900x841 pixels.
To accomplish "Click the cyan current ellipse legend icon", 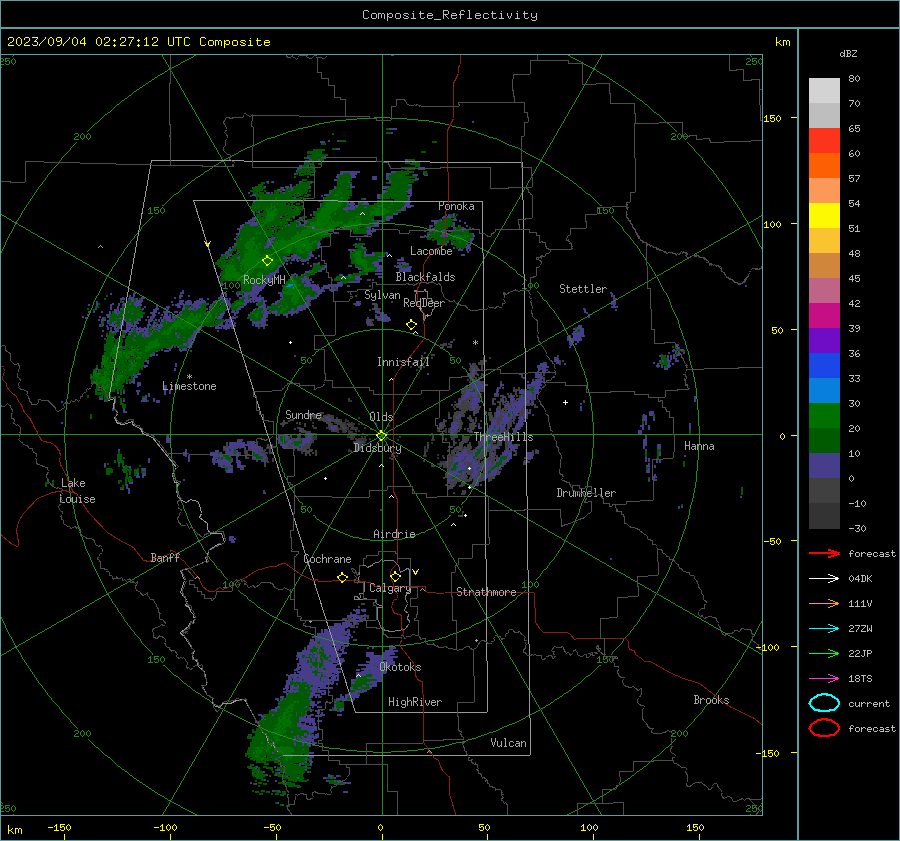I will click(x=824, y=703).
